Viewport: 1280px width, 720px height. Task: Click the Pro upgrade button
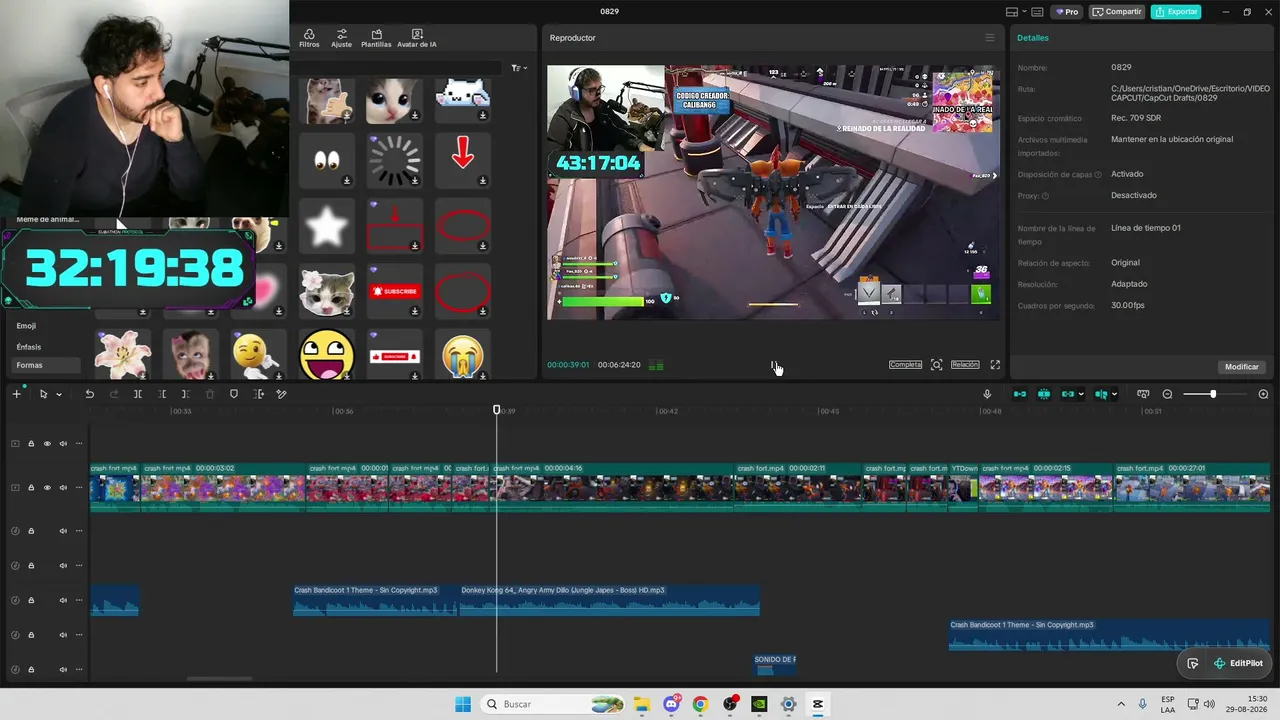1067,12
